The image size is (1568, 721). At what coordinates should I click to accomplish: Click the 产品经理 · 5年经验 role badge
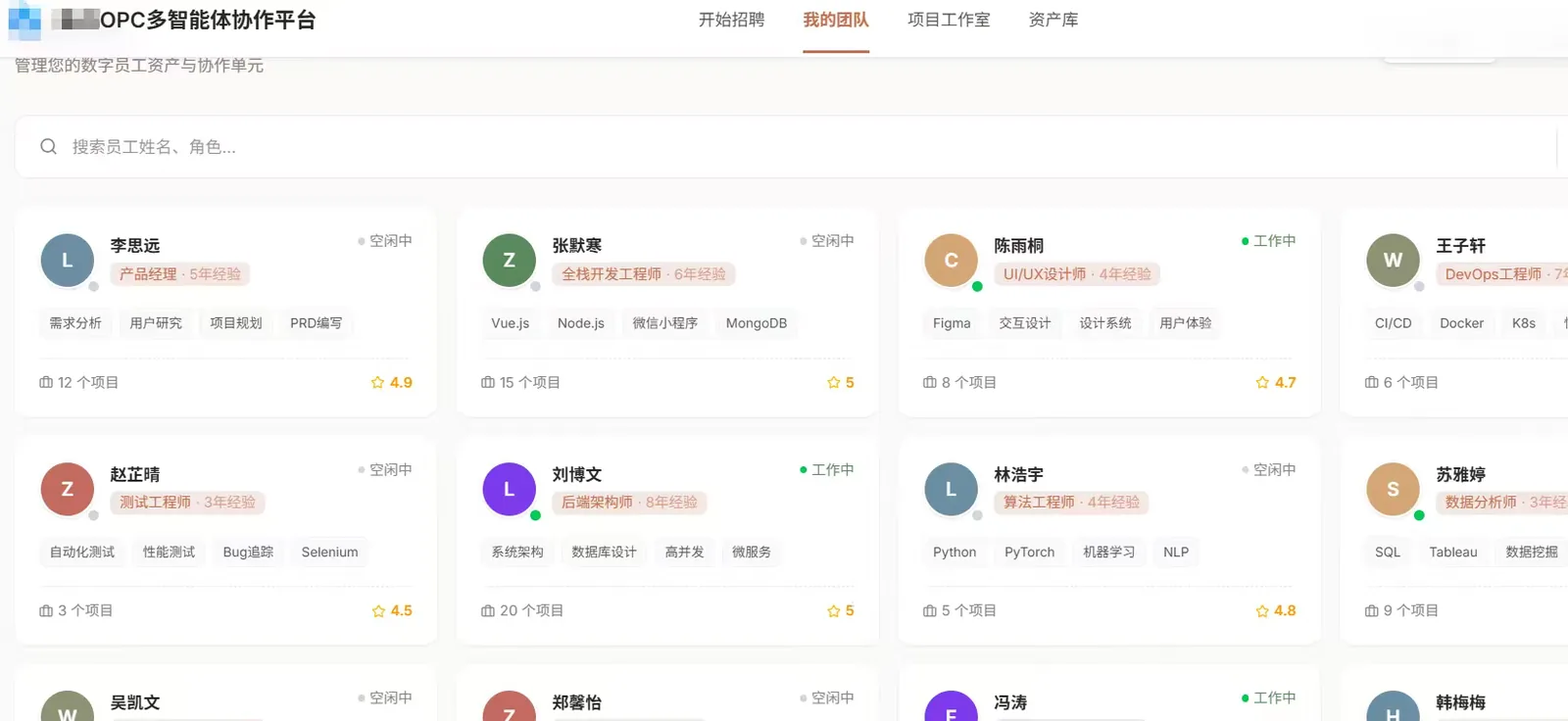coord(180,274)
